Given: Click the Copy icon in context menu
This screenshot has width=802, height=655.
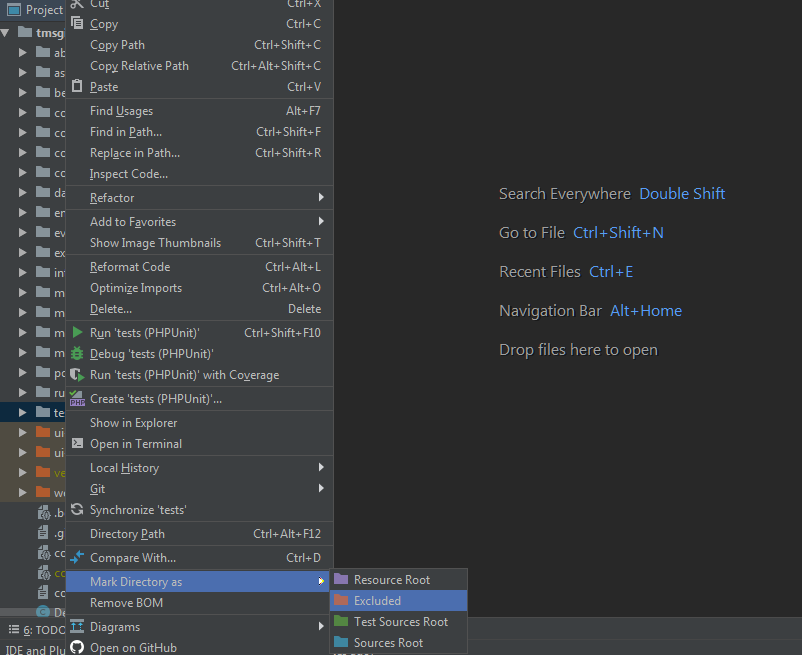Looking at the screenshot, I should (x=77, y=23).
